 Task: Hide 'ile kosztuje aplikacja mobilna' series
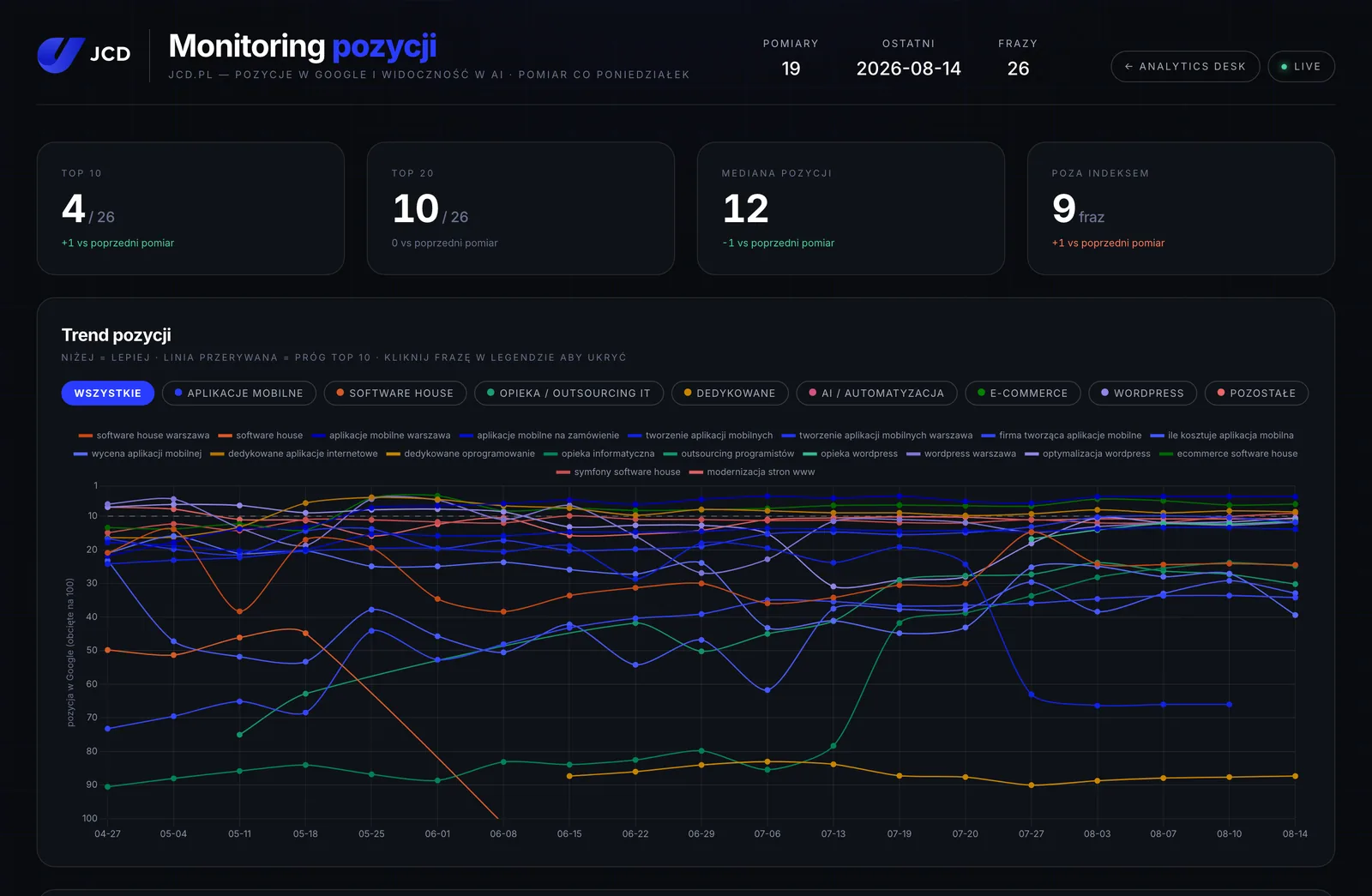(1222, 436)
